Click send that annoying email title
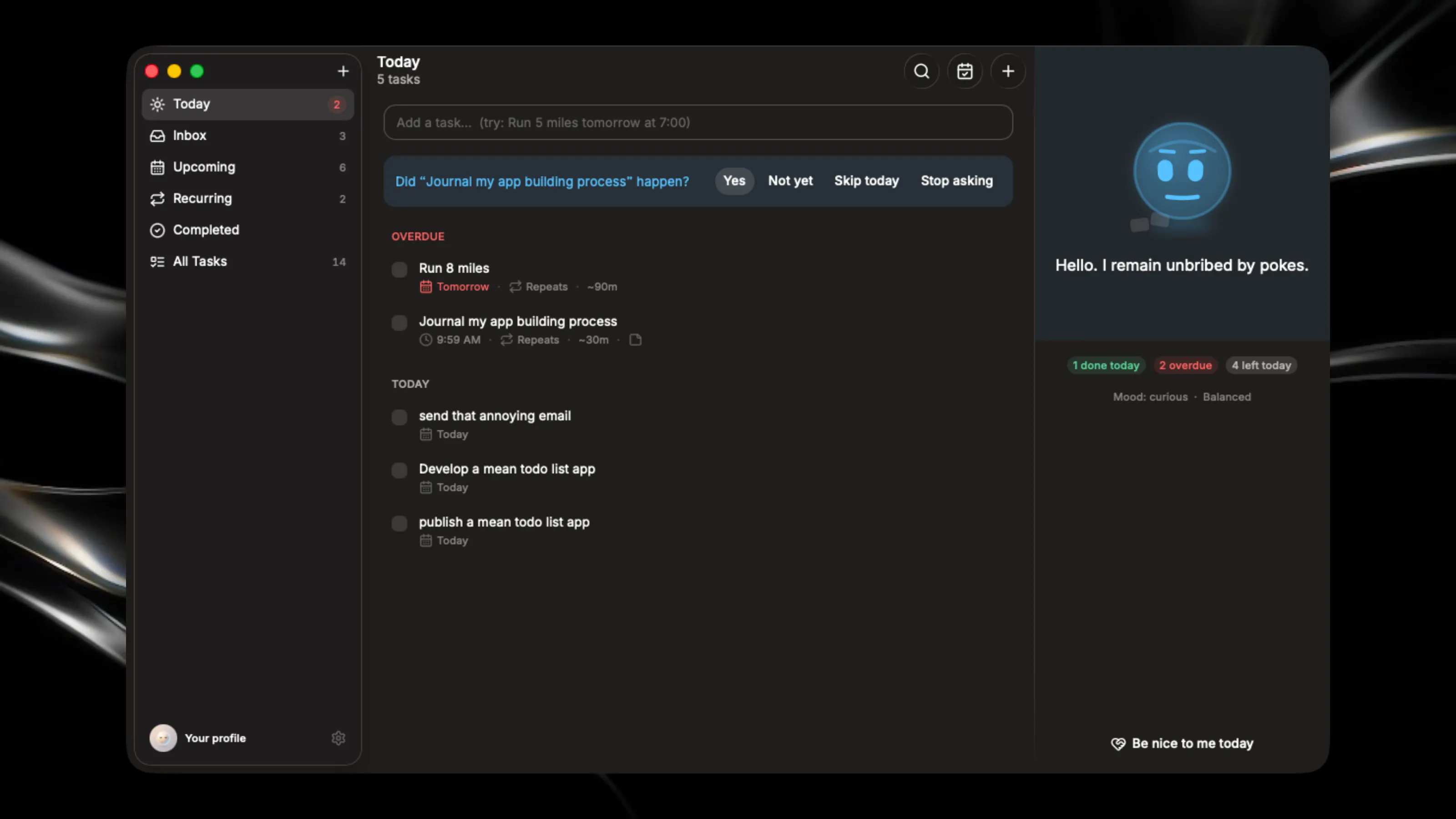Screen dimensions: 1456x819 pos(495,416)
